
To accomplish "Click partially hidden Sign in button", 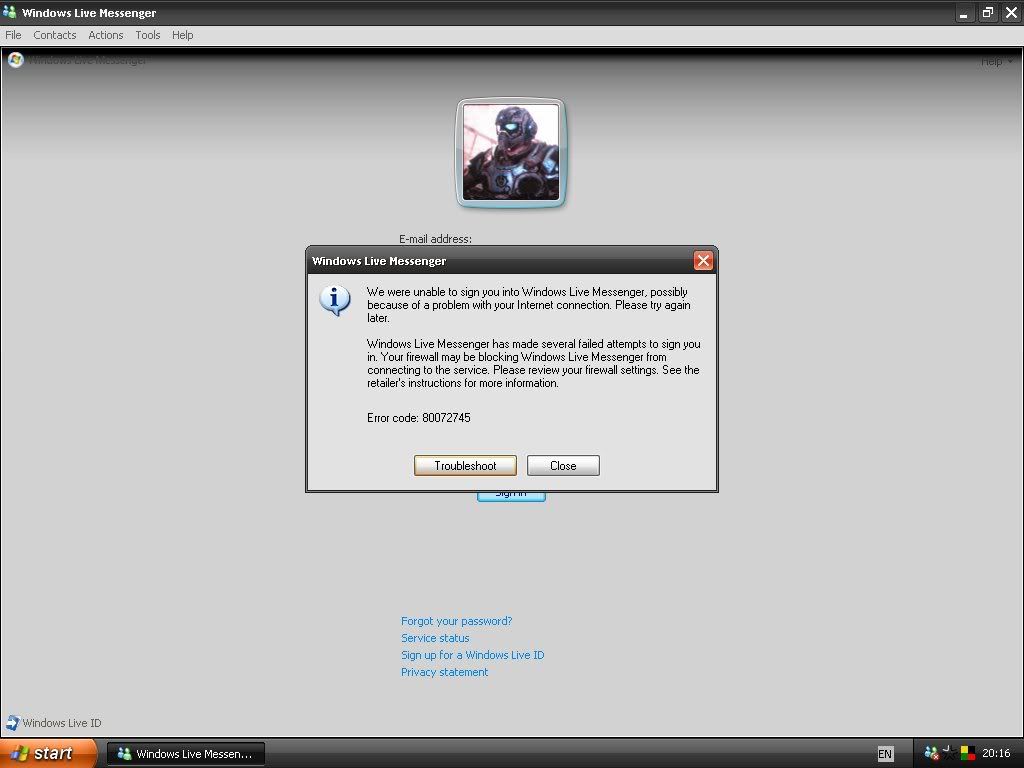I will 511,496.
